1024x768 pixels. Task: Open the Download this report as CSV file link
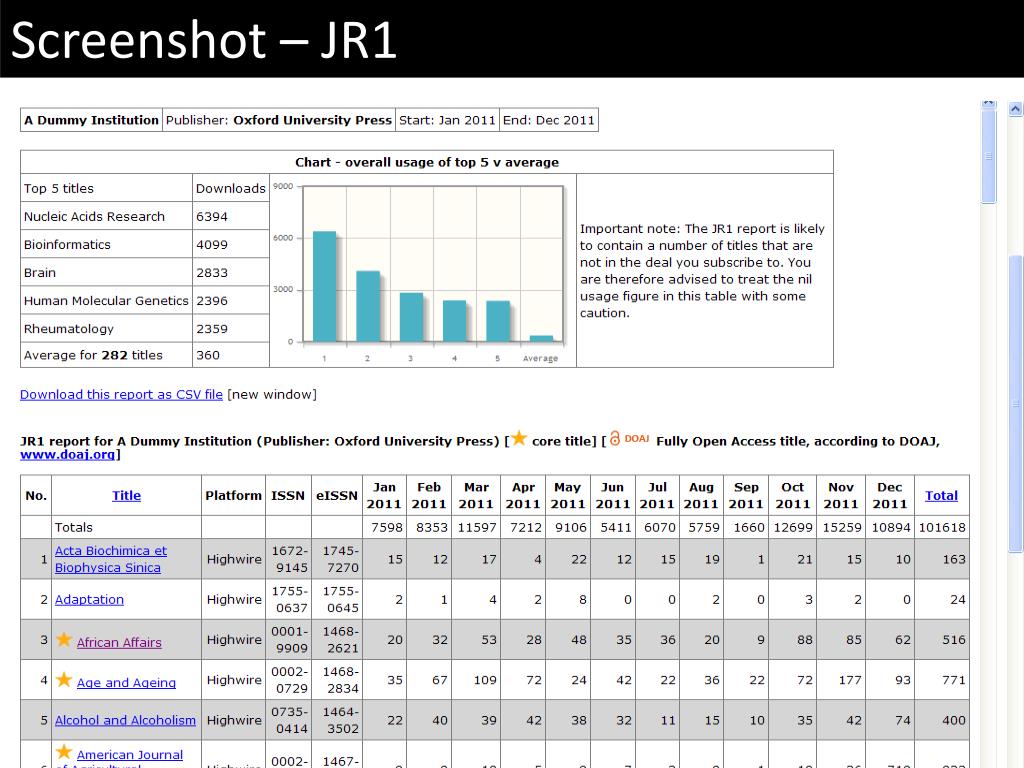pyautogui.click(x=121, y=394)
